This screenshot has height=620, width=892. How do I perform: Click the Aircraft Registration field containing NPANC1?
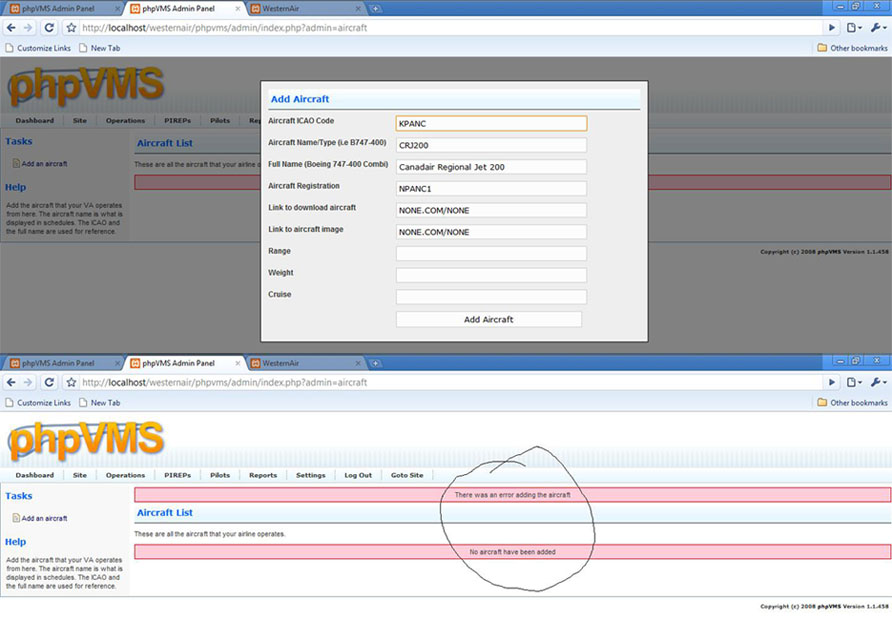coord(492,188)
